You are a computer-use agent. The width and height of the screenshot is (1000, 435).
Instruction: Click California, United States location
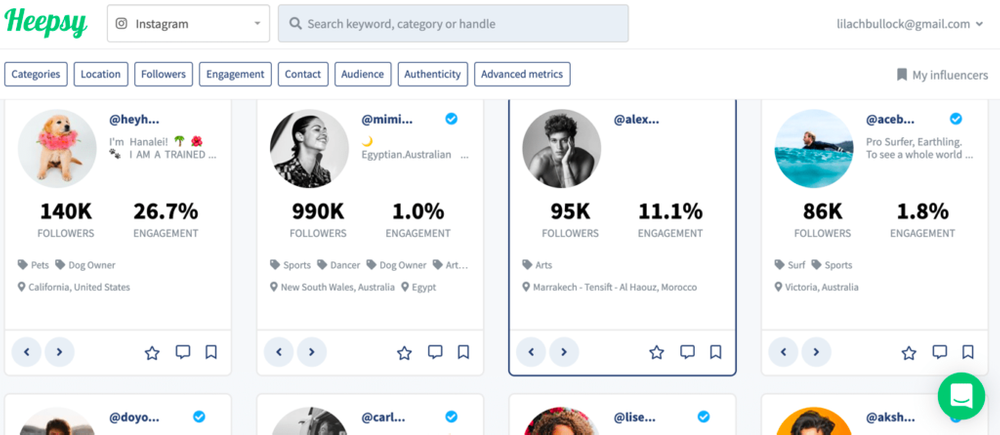[x=73, y=287]
